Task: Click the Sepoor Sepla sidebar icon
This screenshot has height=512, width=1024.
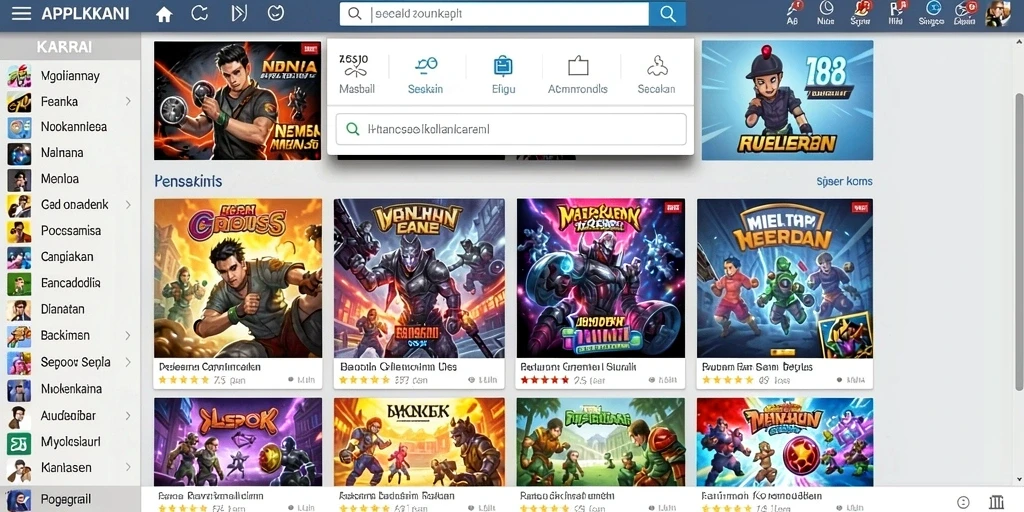Action: click(19, 362)
